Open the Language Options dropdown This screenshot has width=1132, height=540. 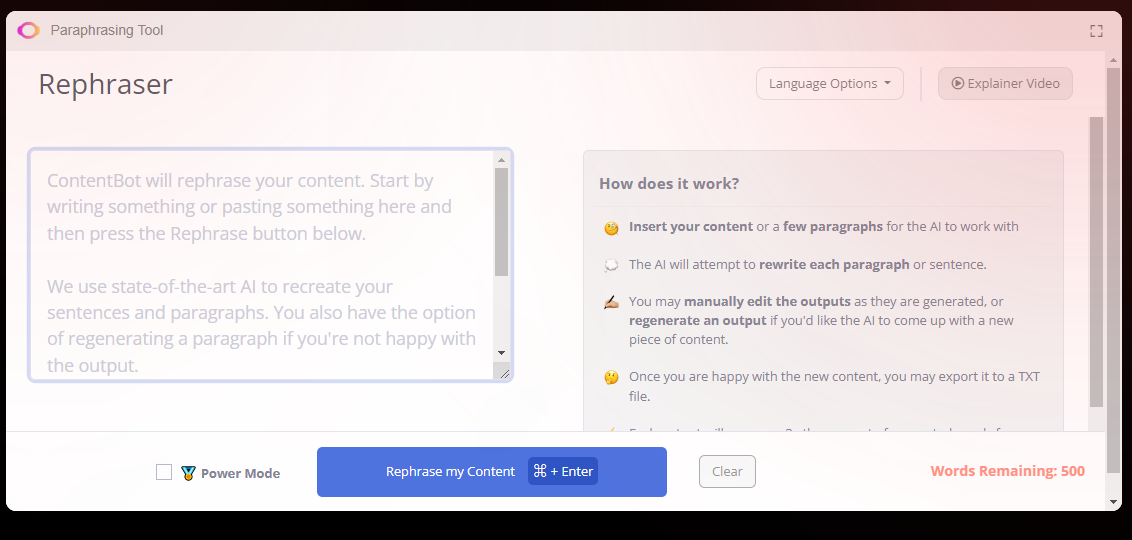[x=830, y=84]
